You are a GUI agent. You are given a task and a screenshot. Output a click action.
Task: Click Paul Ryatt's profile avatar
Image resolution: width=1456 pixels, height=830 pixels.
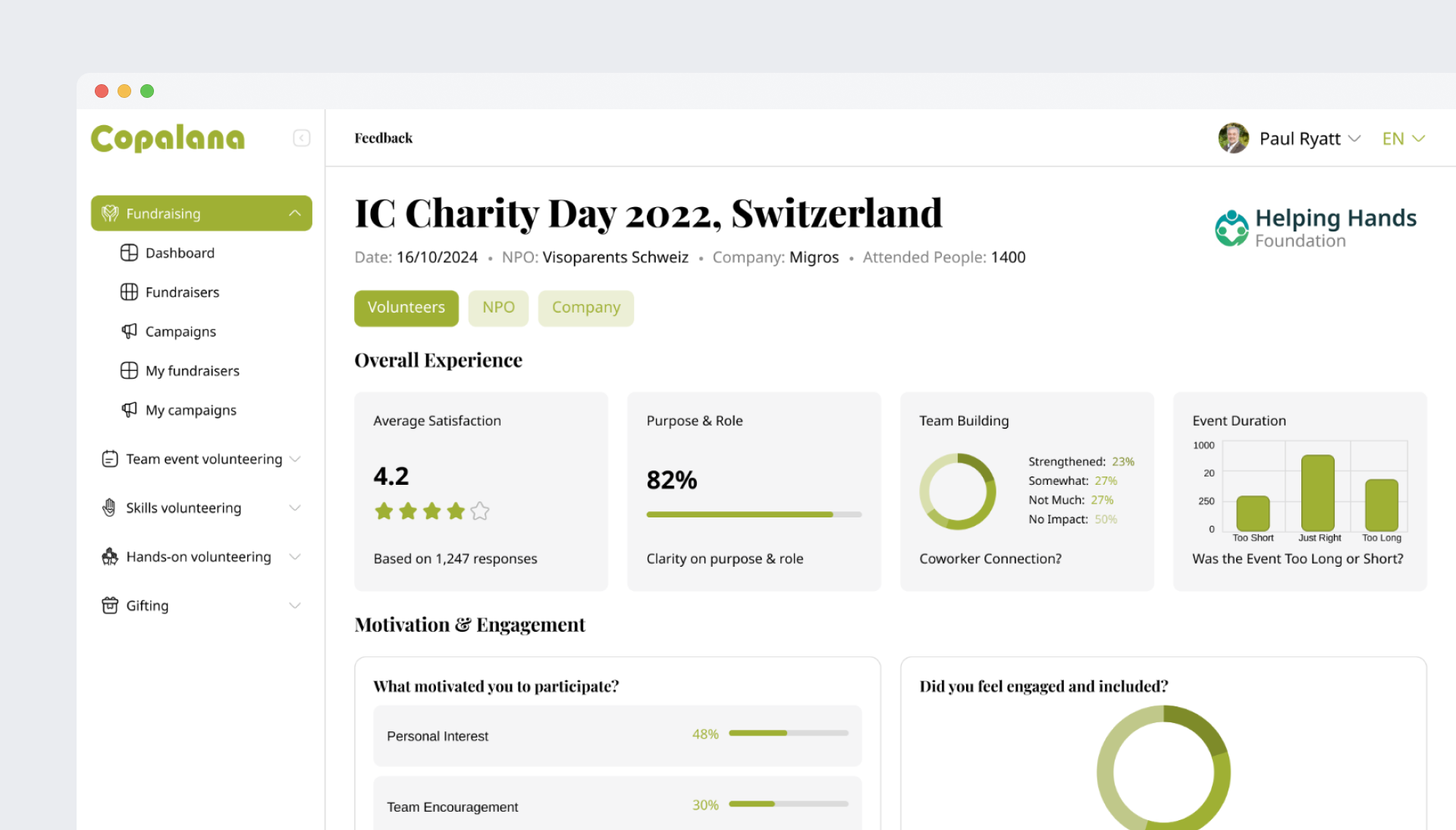[1233, 138]
